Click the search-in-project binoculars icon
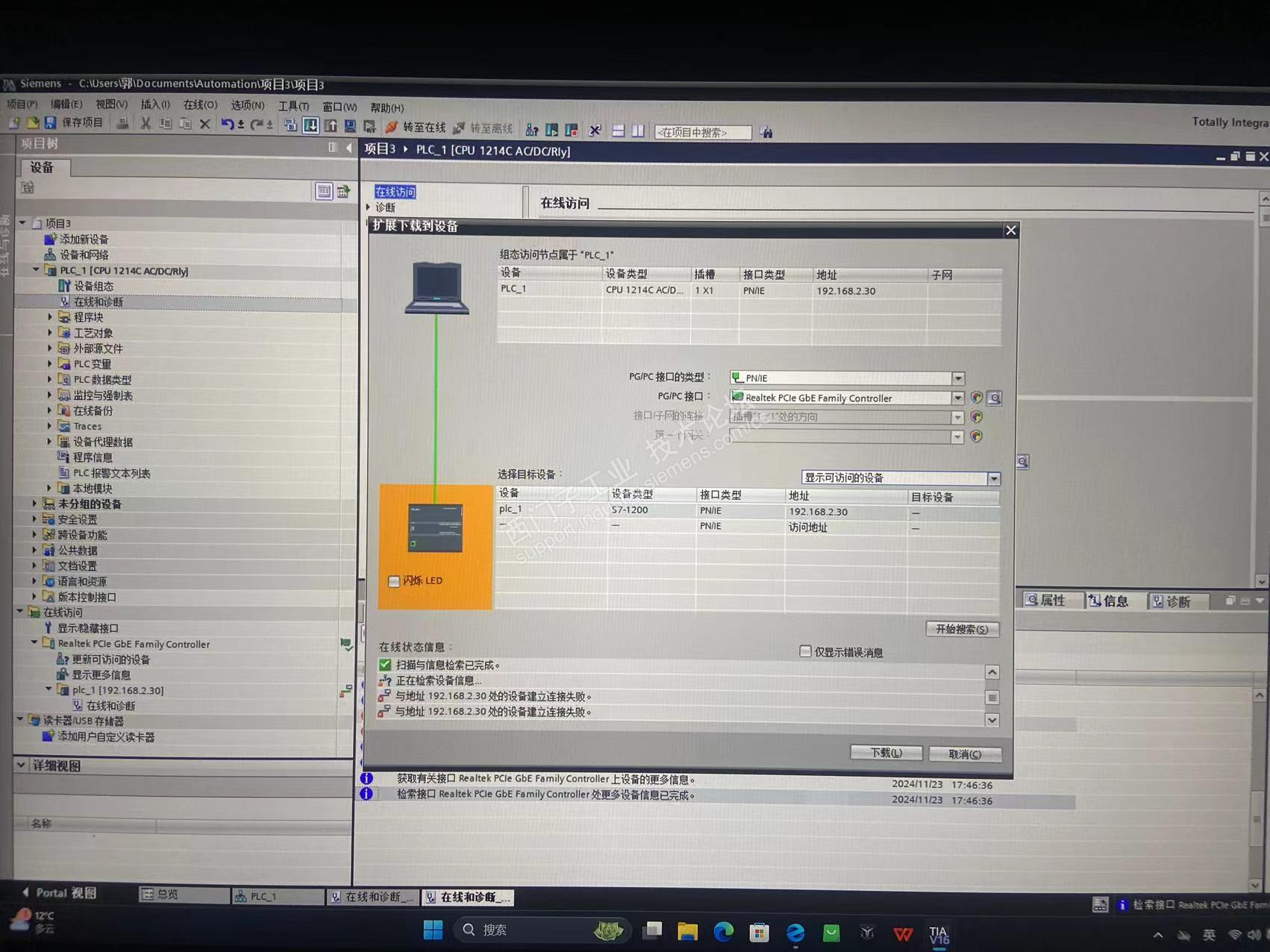 tap(766, 133)
